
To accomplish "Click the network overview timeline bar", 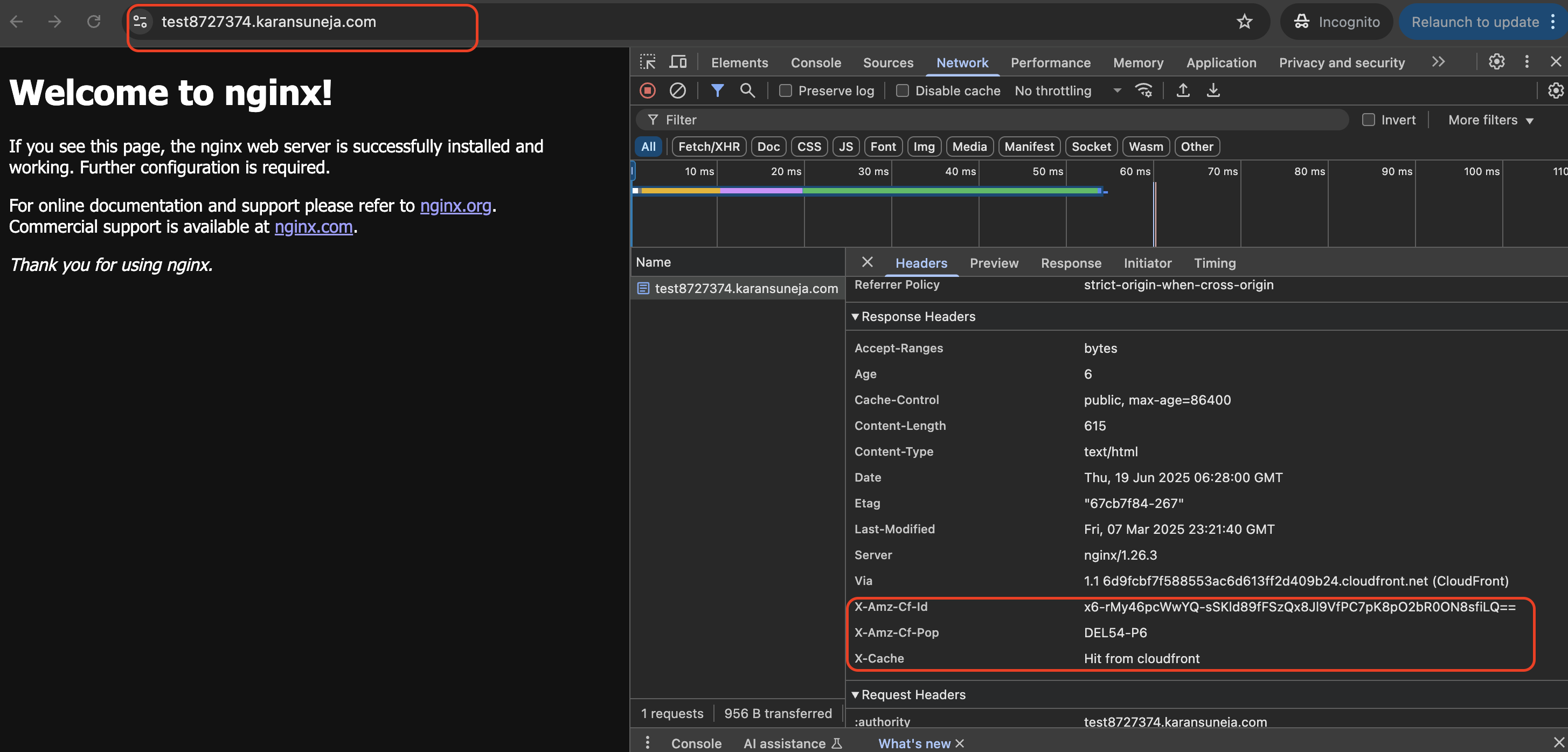I will point(869,191).
